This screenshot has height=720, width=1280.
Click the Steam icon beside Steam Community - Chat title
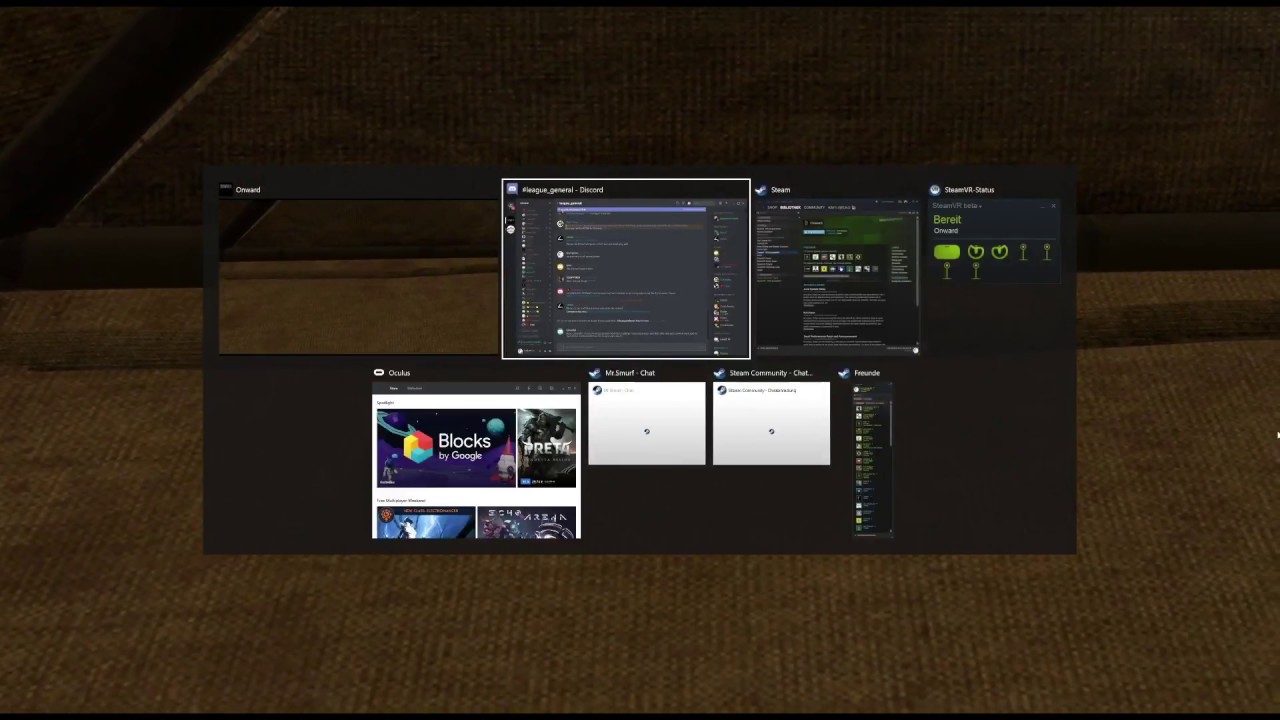click(x=720, y=372)
